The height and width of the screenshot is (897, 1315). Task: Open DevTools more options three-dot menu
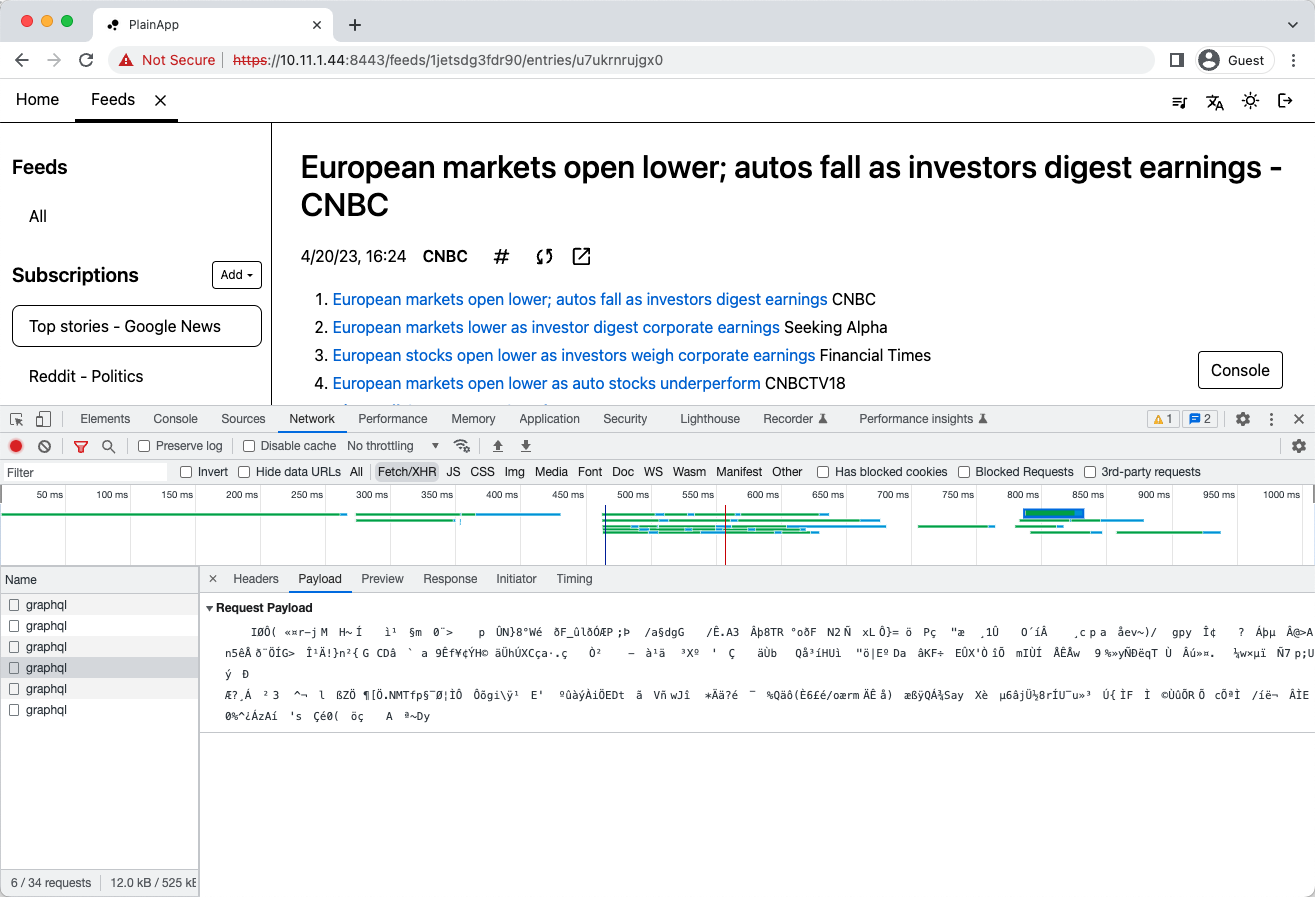pyautogui.click(x=1271, y=419)
